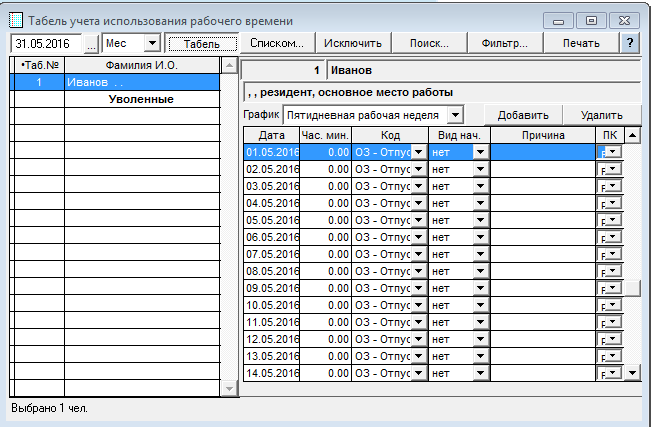Click the Печать print button
The height and width of the screenshot is (427, 651).
coord(581,43)
